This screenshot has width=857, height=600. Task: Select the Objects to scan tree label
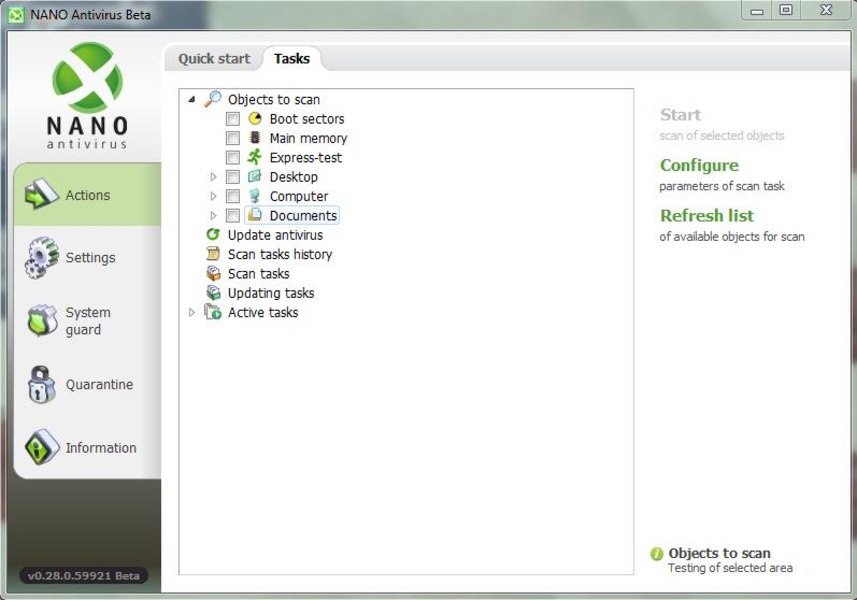[x=274, y=99]
